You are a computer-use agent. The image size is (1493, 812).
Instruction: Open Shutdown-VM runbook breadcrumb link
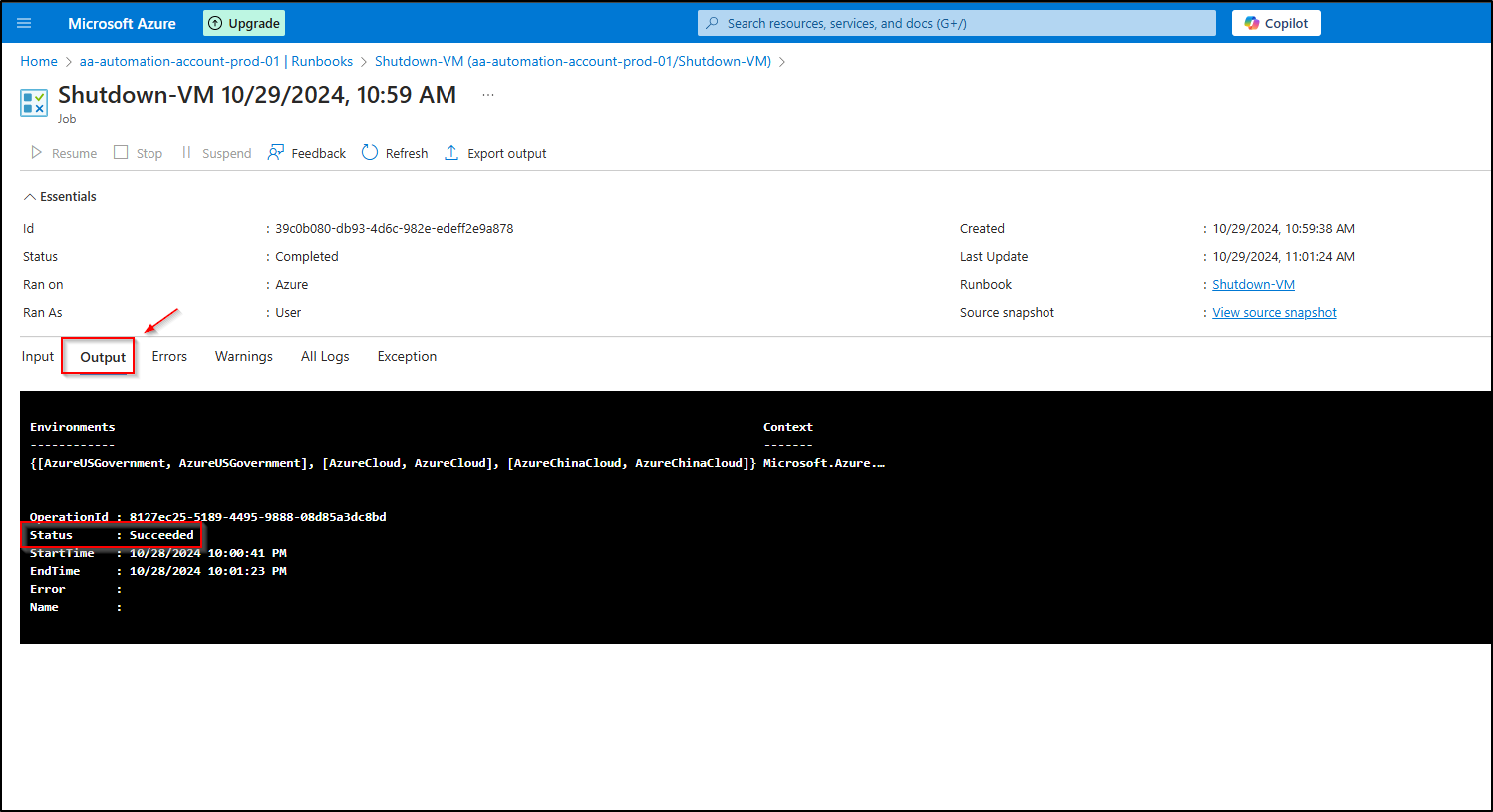572,61
